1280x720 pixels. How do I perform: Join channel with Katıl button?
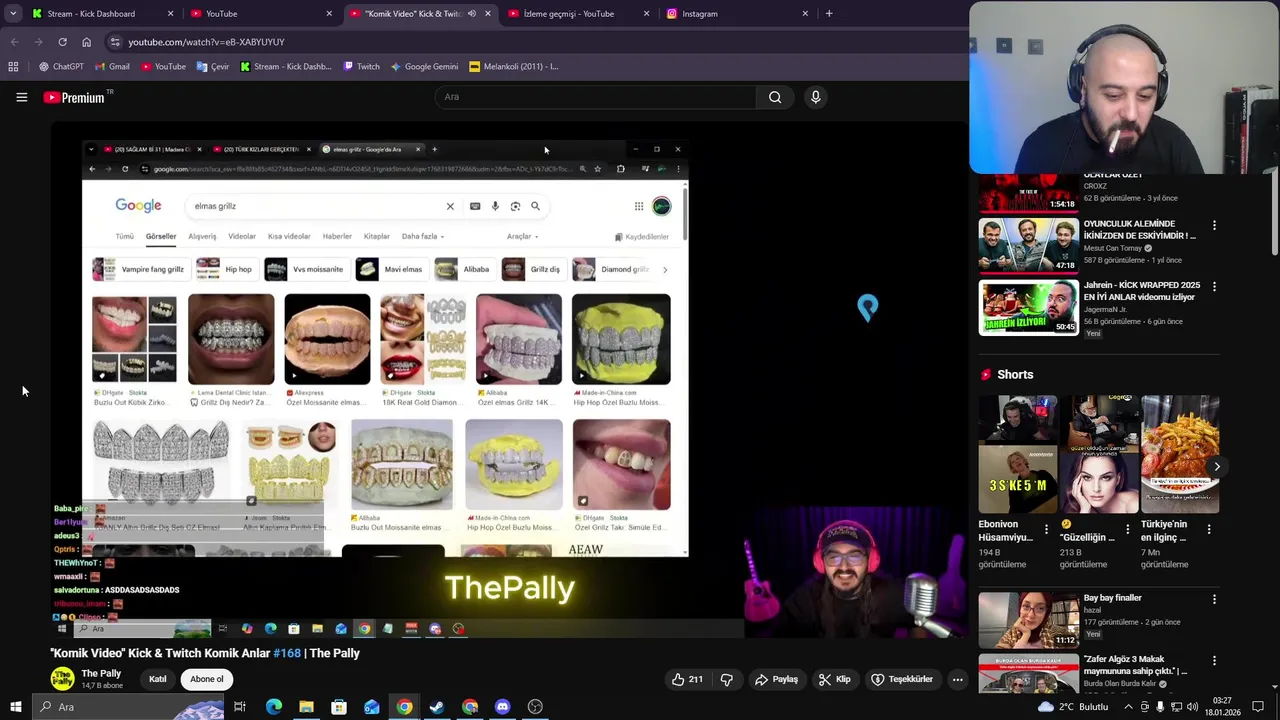(x=158, y=679)
